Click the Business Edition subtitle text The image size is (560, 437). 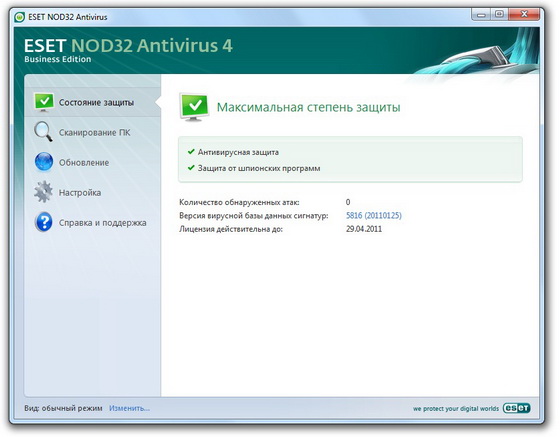58,59
